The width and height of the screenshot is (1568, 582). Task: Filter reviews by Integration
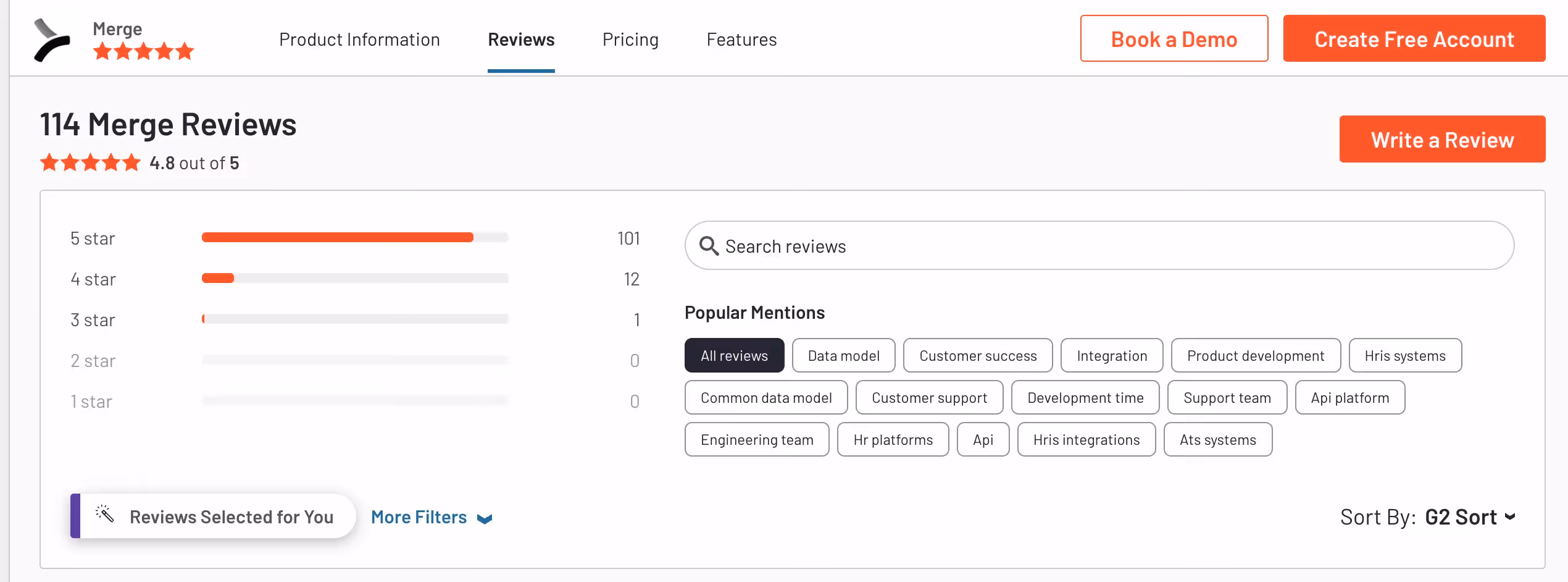coord(1112,355)
